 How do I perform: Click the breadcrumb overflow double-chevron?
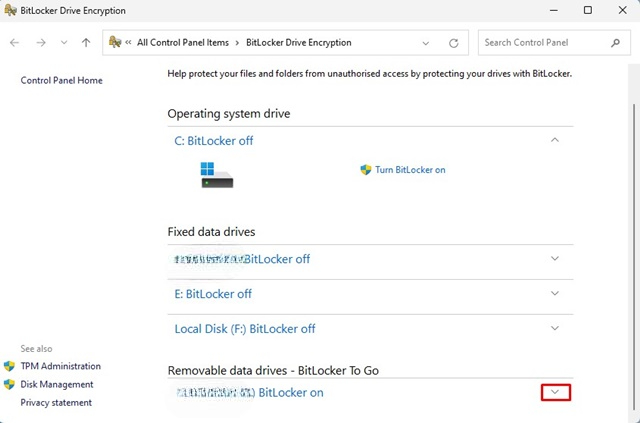(x=128, y=42)
